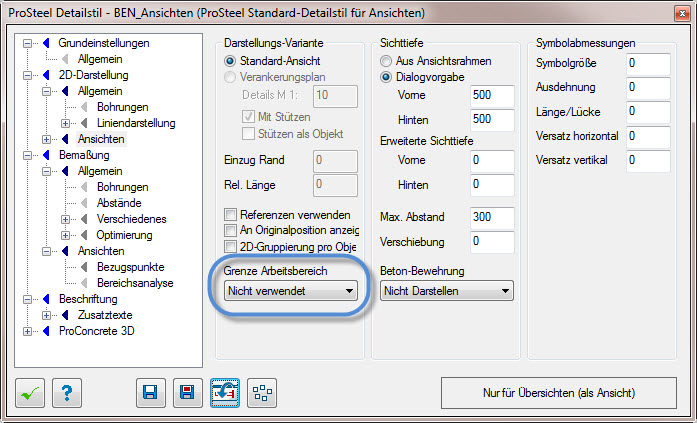
Task: Toggle 2D-Gruppierung pro Objekt checkbox
Action: (230, 247)
